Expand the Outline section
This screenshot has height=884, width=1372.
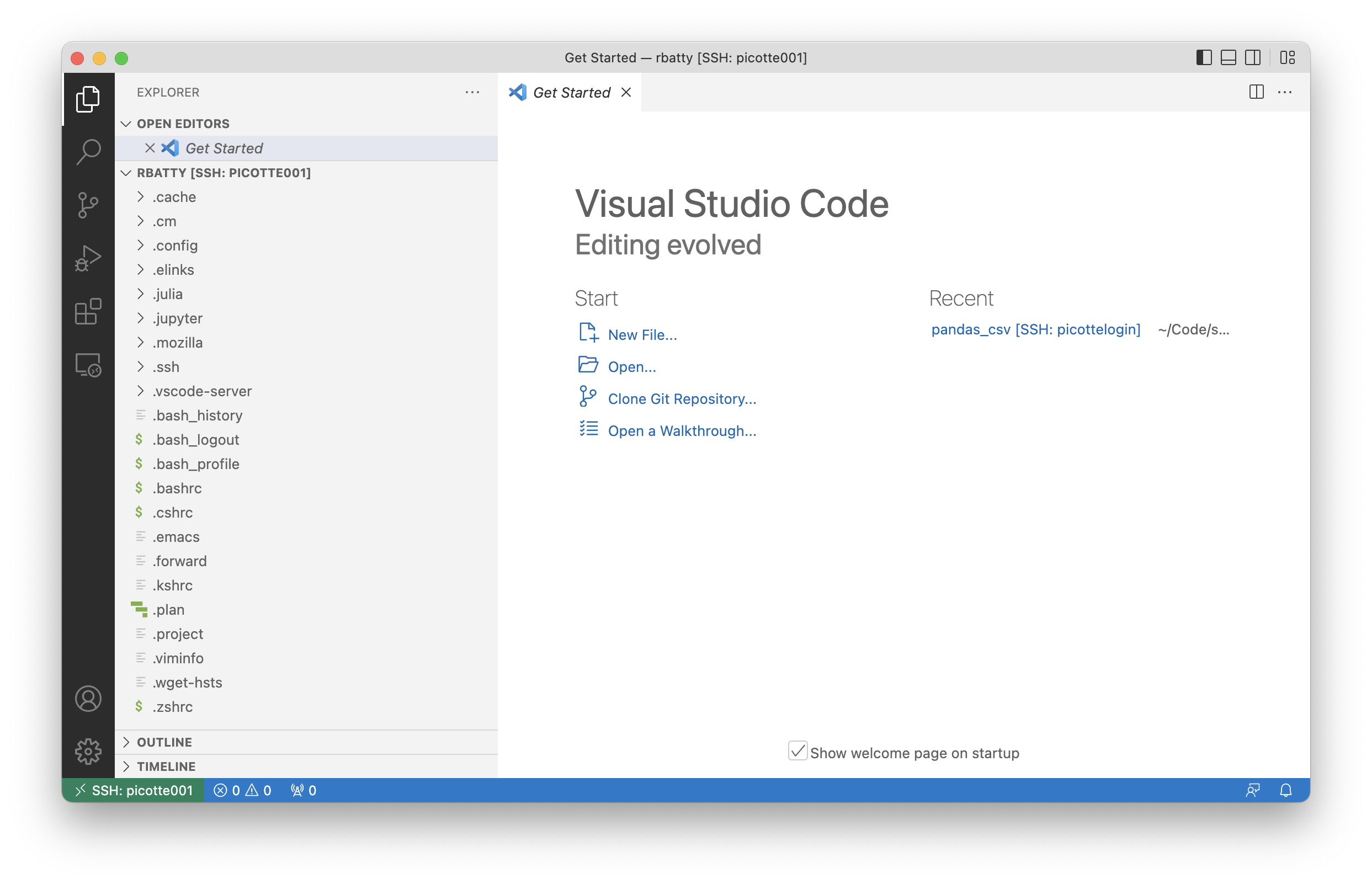click(306, 742)
